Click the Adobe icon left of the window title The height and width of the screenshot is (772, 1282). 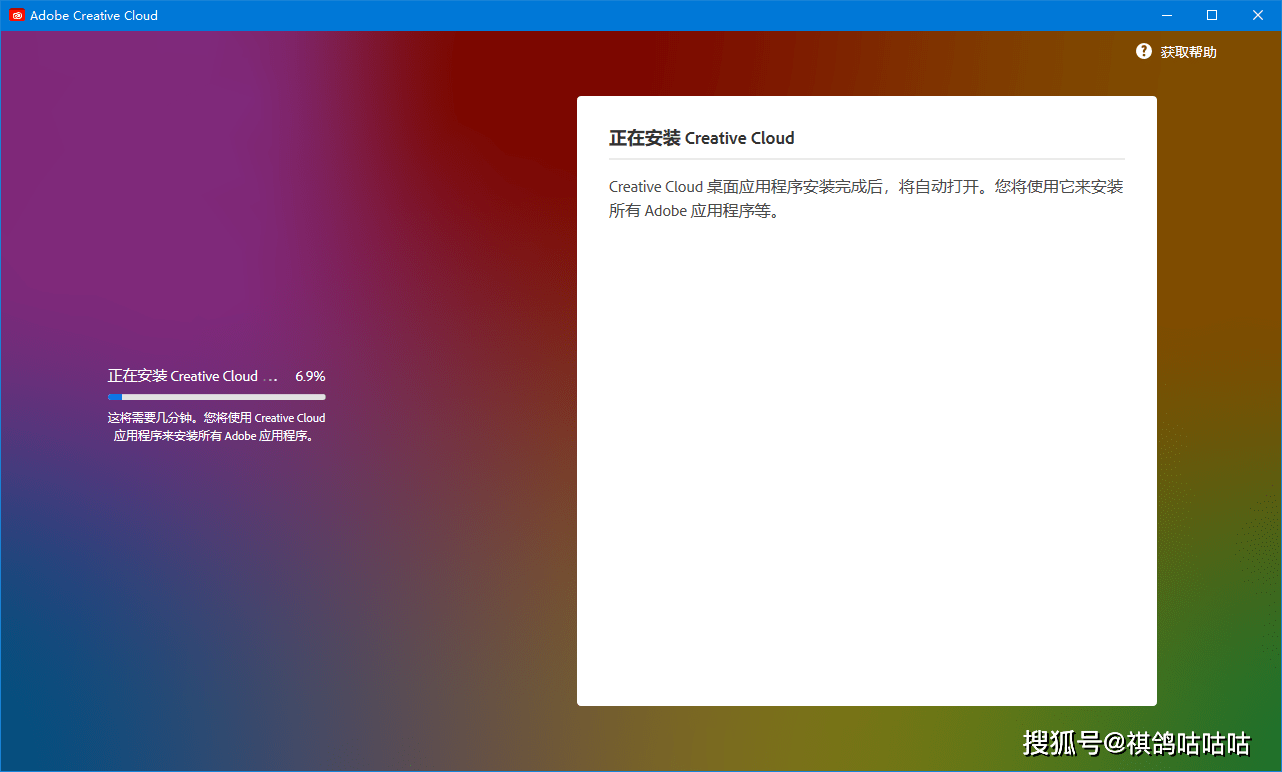coord(16,15)
